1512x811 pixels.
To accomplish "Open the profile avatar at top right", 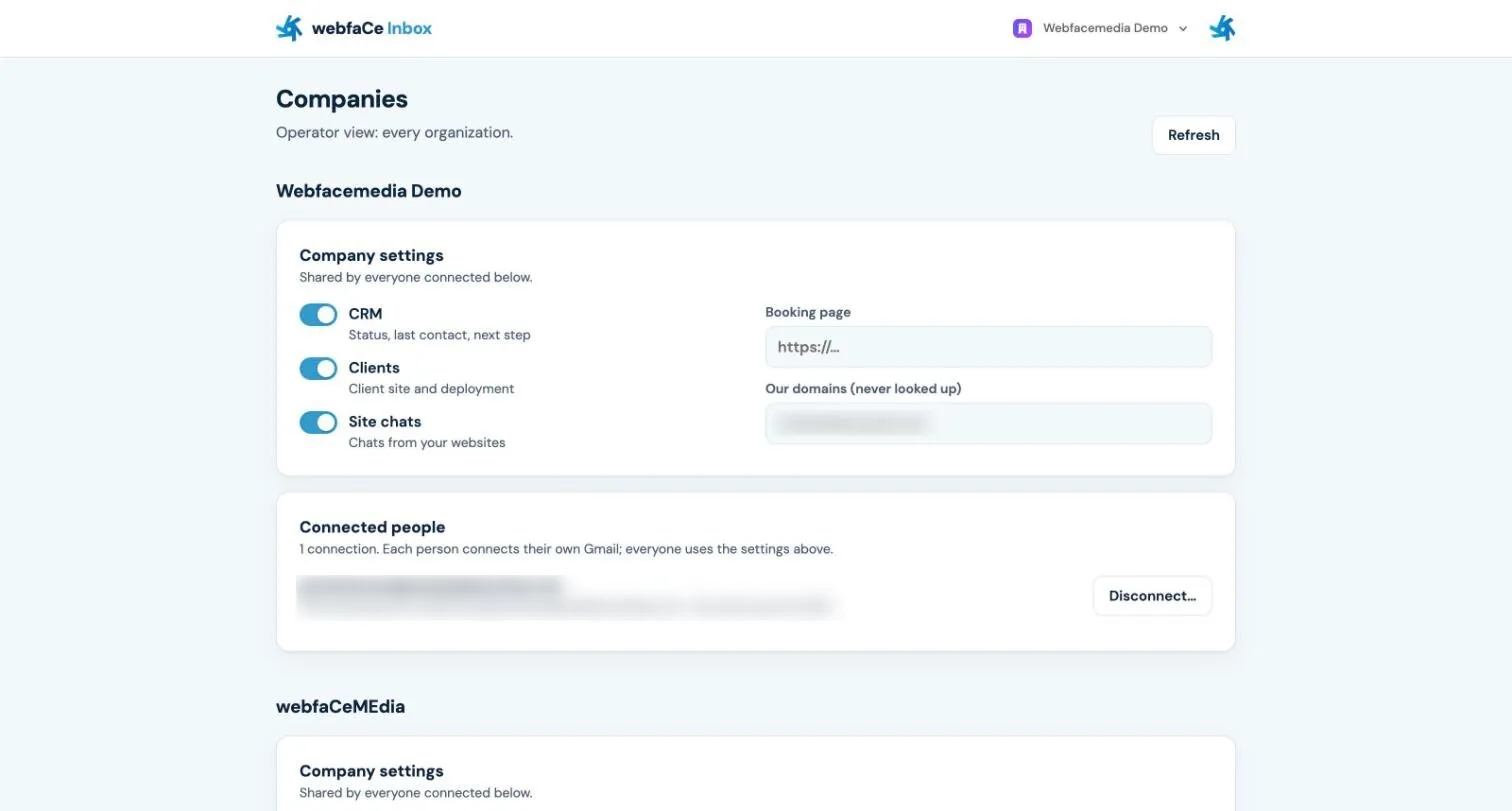I will (x=1222, y=28).
